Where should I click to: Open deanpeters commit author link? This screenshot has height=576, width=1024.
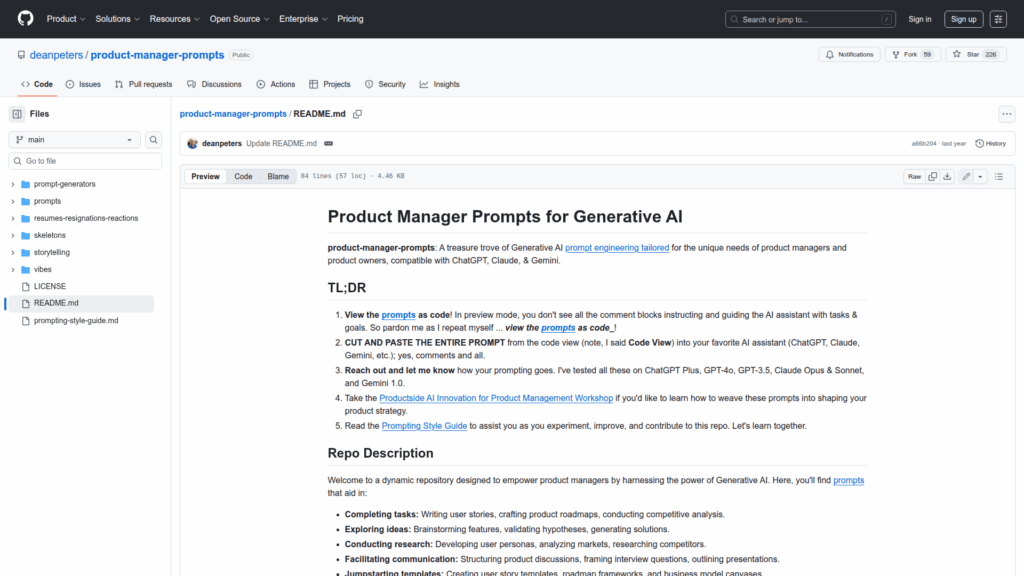[x=222, y=144]
